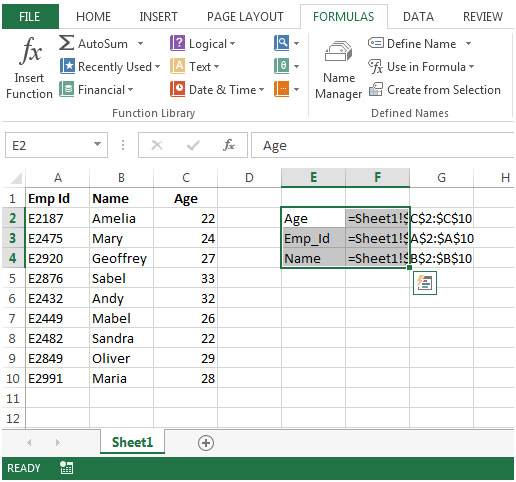Click the formula bar fx button
The width and height of the screenshot is (516, 482).
229,145
